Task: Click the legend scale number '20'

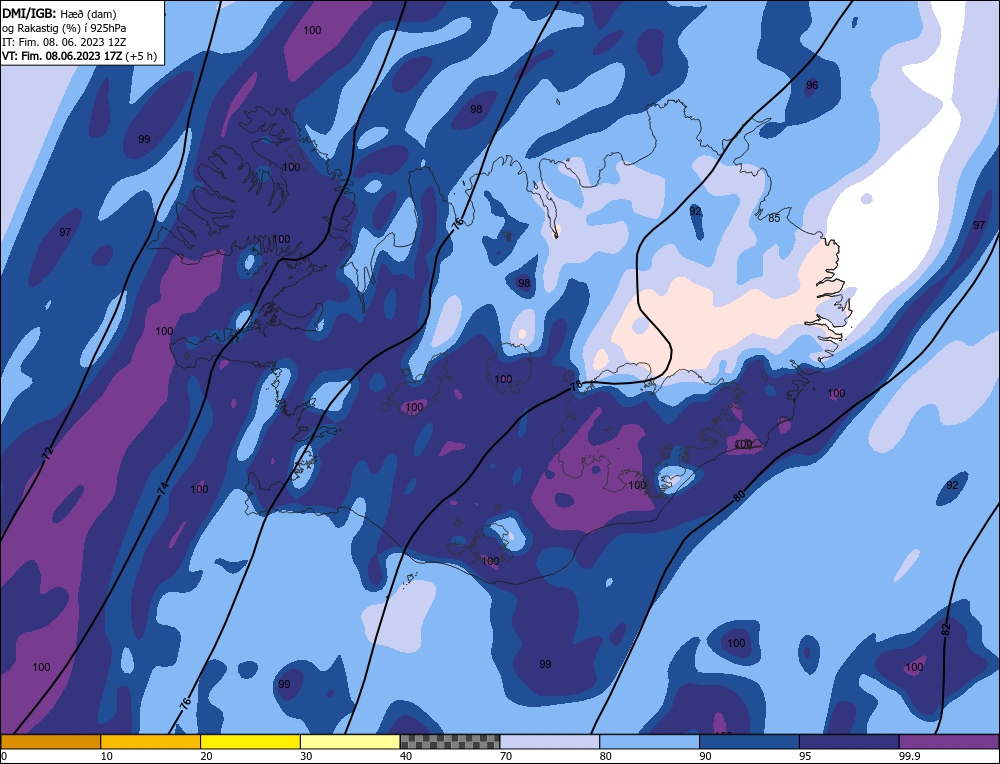Action: tap(206, 756)
